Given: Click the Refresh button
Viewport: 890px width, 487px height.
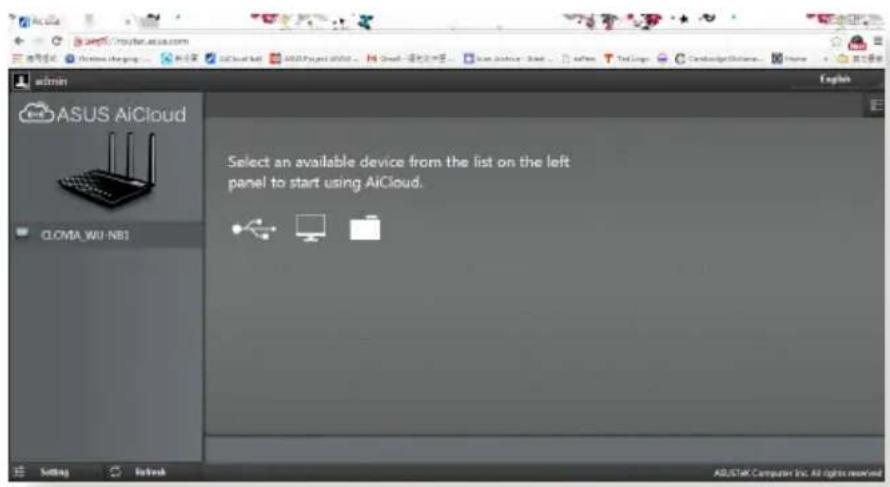Looking at the screenshot, I should coord(150,472).
